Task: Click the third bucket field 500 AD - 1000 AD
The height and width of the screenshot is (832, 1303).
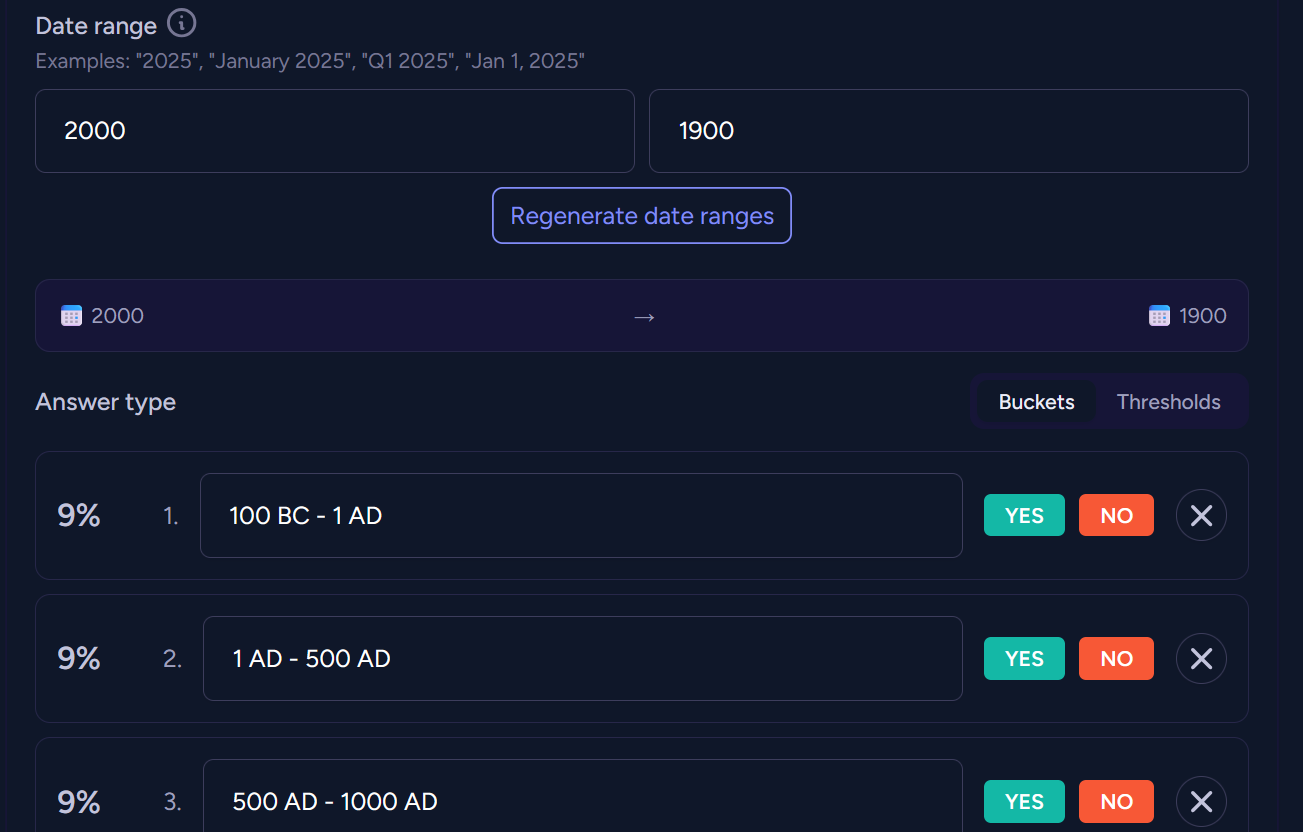Action: pos(582,801)
